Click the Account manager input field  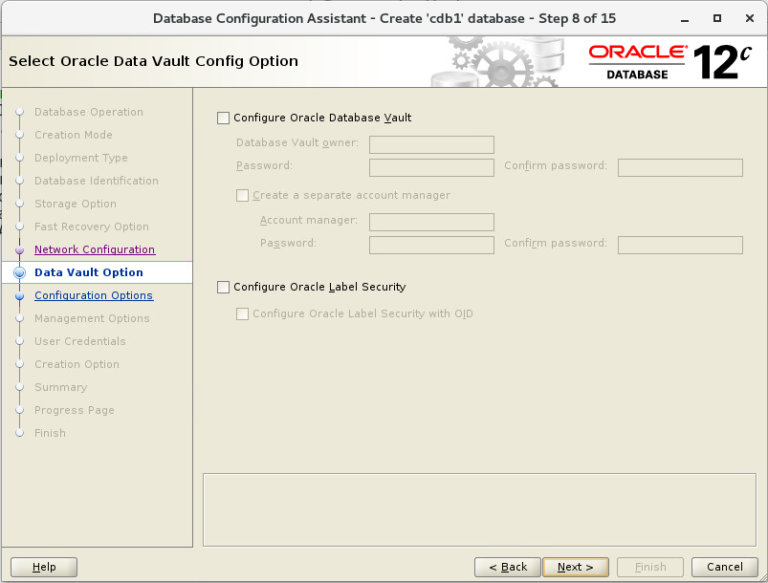[x=432, y=222]
